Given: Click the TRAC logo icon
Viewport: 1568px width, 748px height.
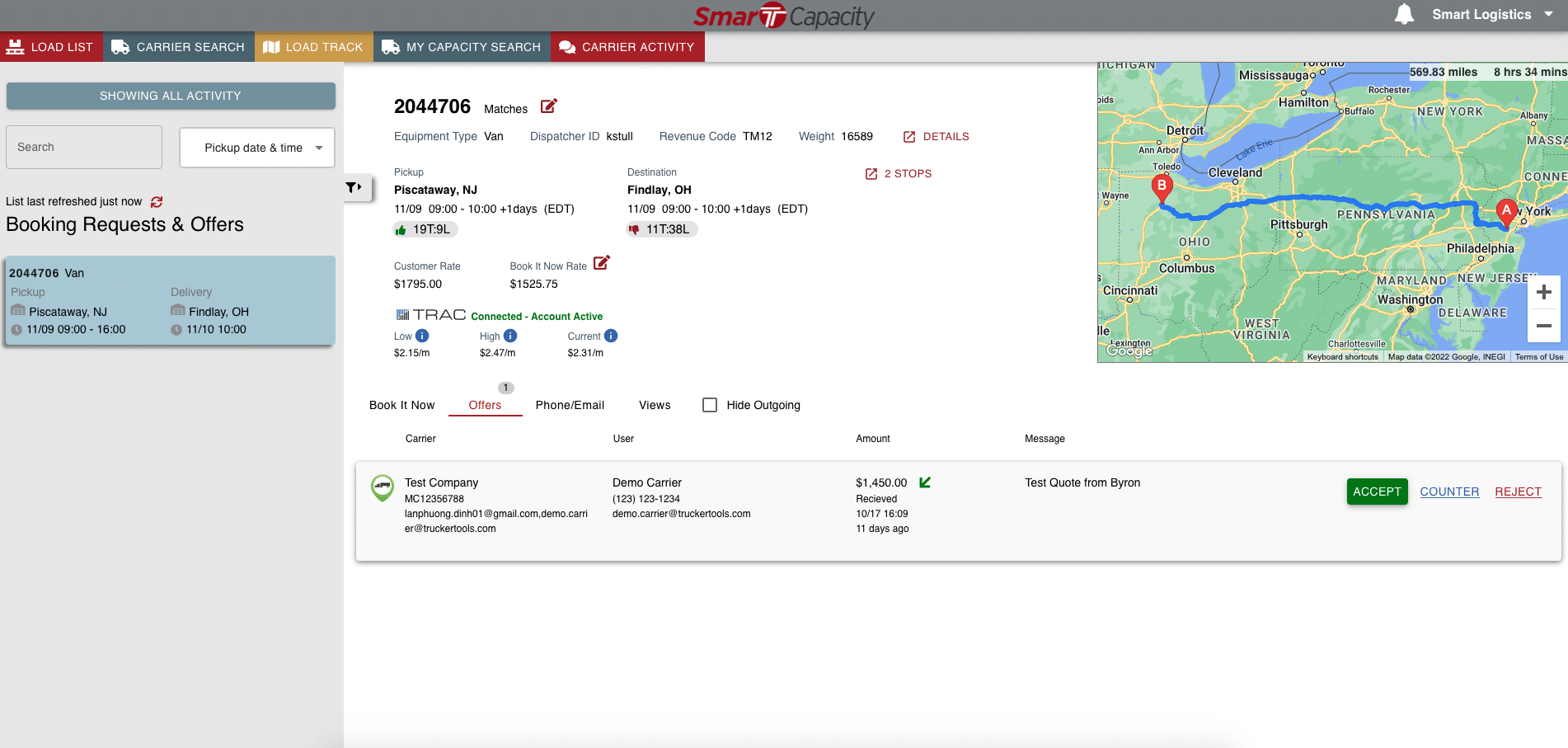Looking at the screenshot, I should point(431,315).
